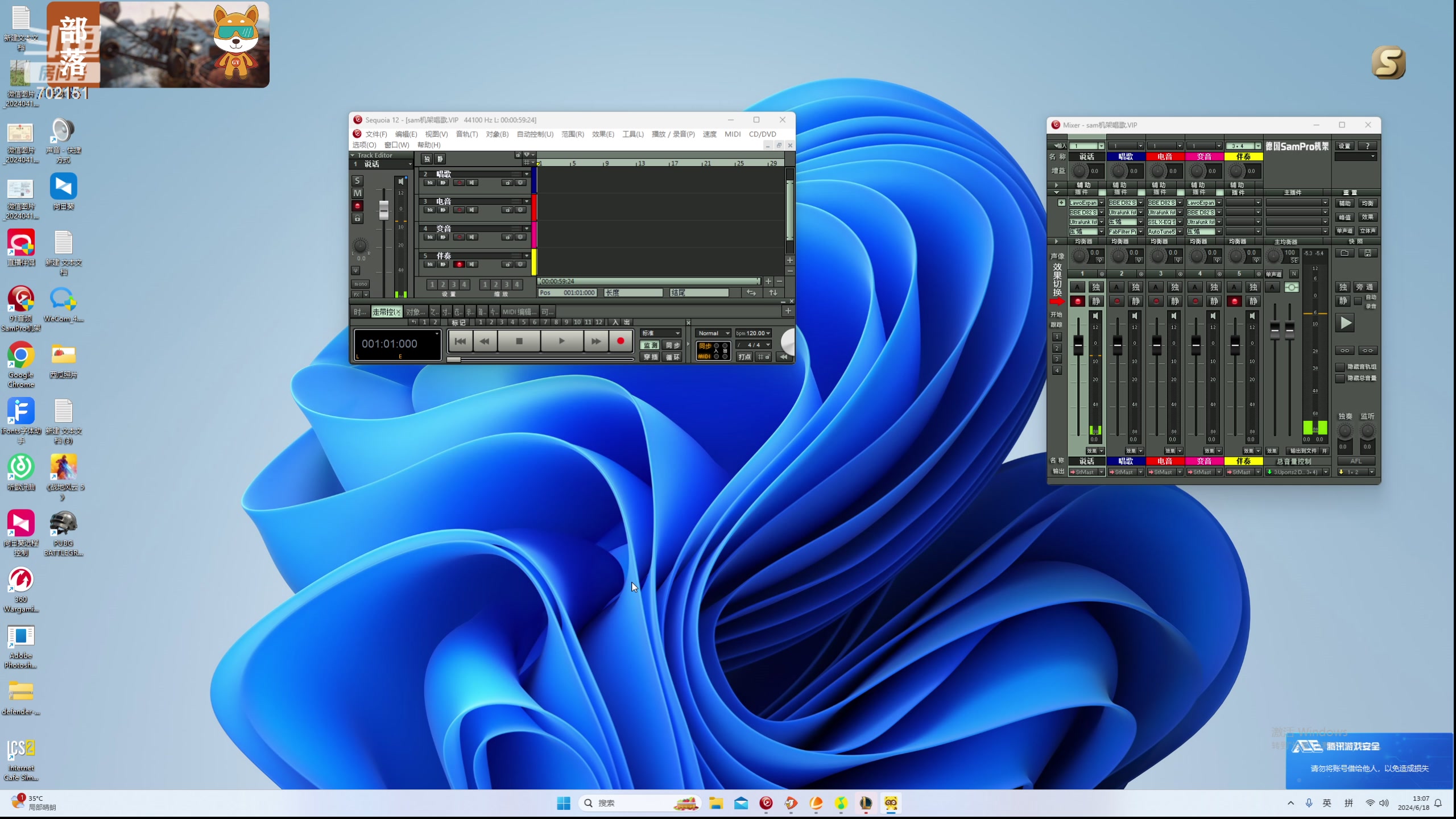
Task: Arm record on the 伴奏 mixer channel
Action: 1234,301
